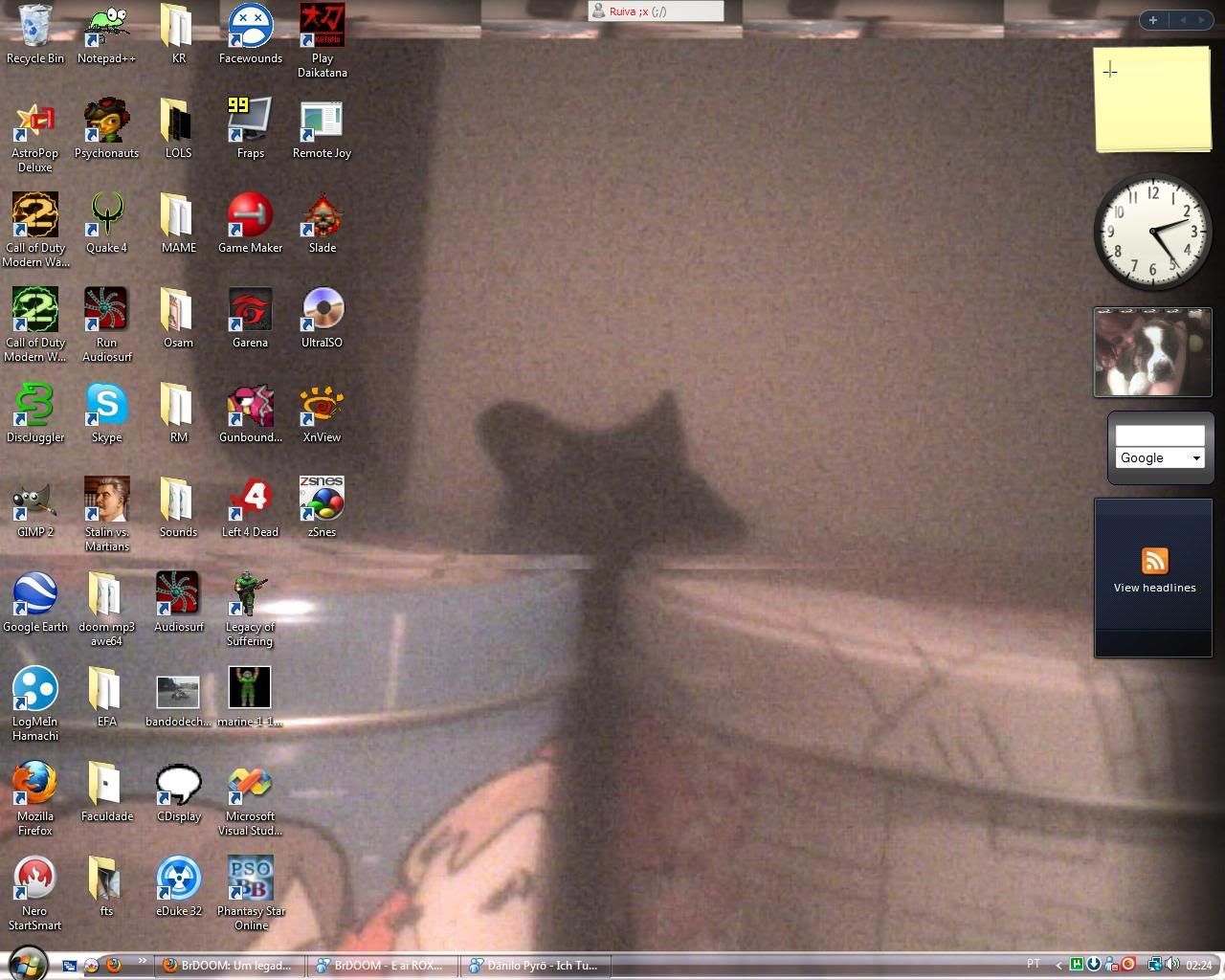
Task: Select the Slade shortcut
Action: click(322, 223)
